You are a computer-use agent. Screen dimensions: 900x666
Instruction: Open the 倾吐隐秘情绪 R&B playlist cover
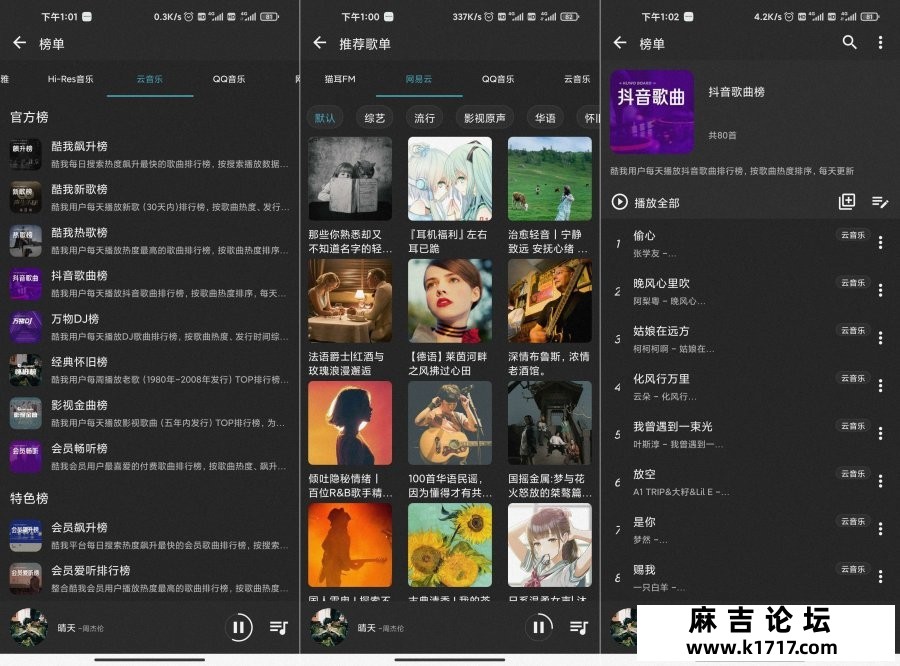[350, 423]
